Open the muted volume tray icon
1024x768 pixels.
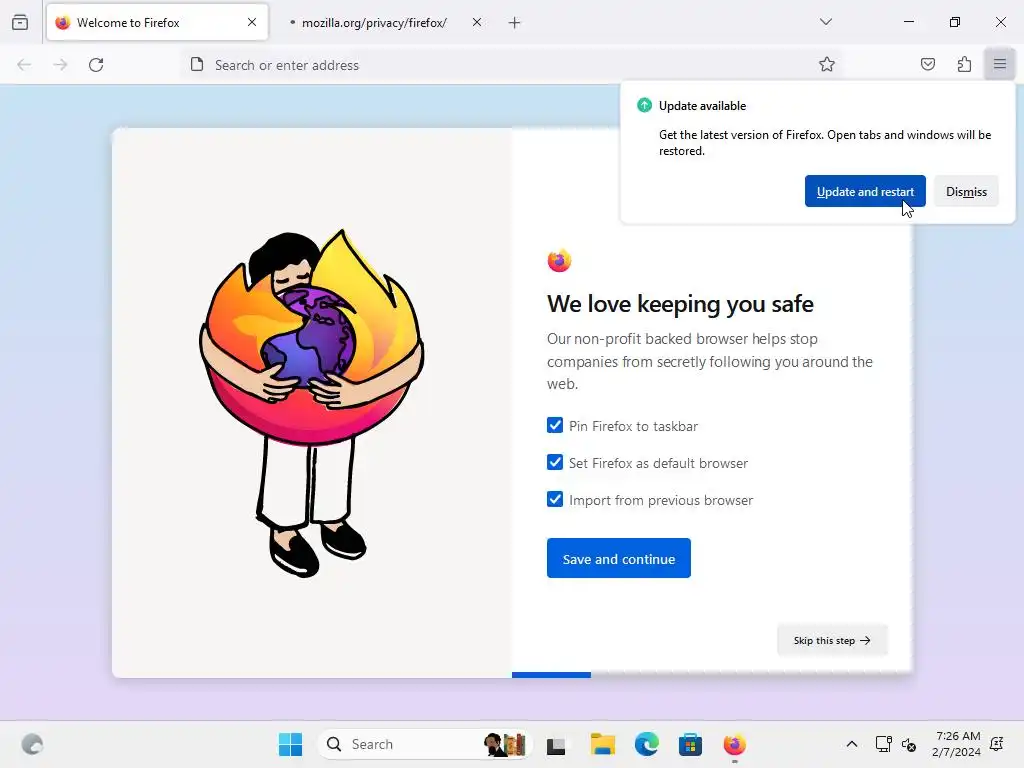click(x=908, y=744)
